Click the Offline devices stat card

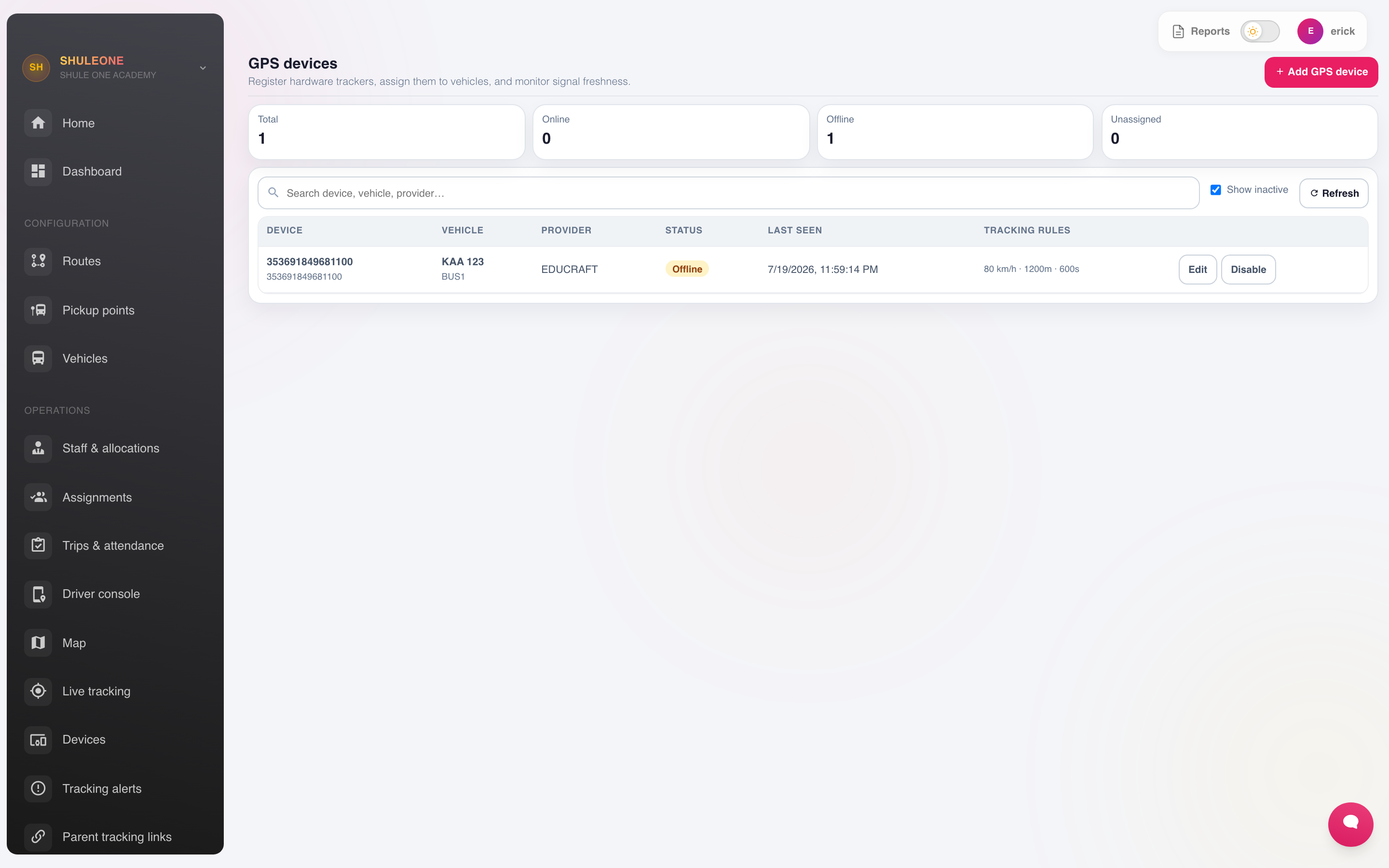pos(955,132)
